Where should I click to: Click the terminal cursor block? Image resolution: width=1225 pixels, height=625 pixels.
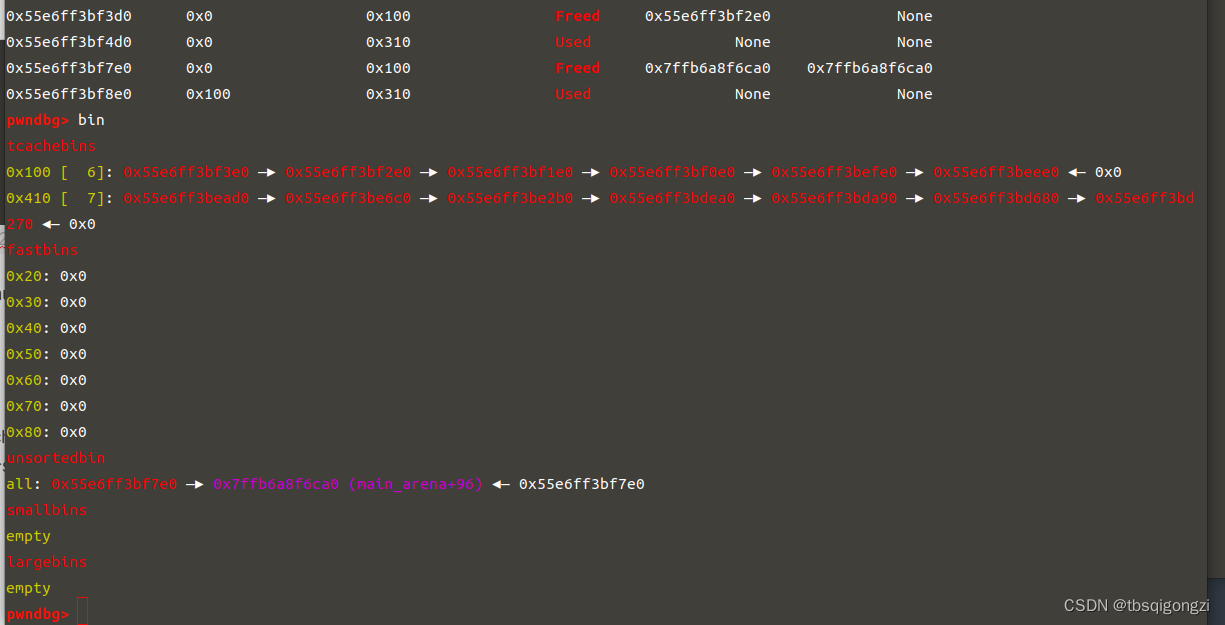pos(82,610)
